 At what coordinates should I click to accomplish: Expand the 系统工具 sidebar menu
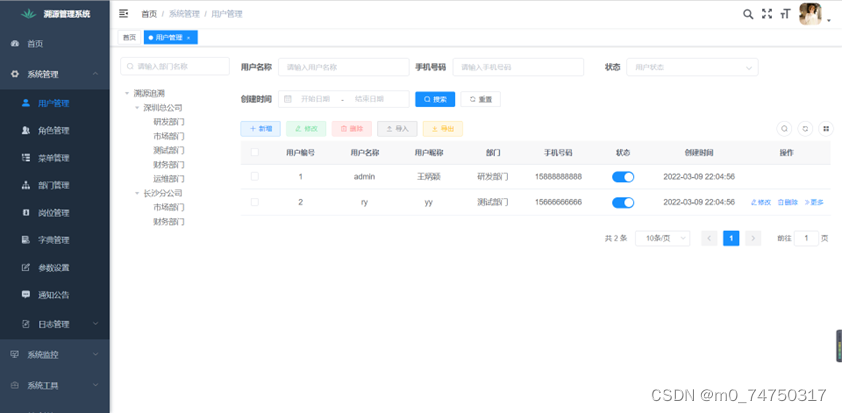click(x=55, y=385)
